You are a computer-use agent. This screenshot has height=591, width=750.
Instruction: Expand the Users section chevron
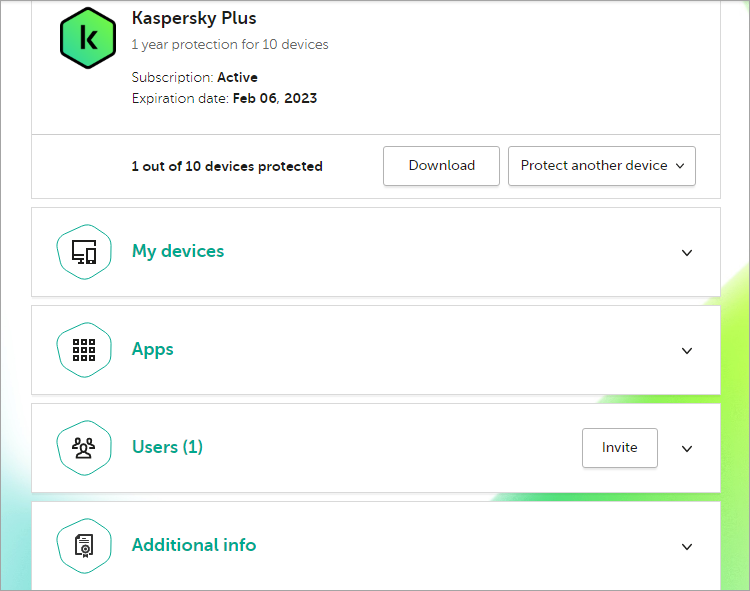687,449
